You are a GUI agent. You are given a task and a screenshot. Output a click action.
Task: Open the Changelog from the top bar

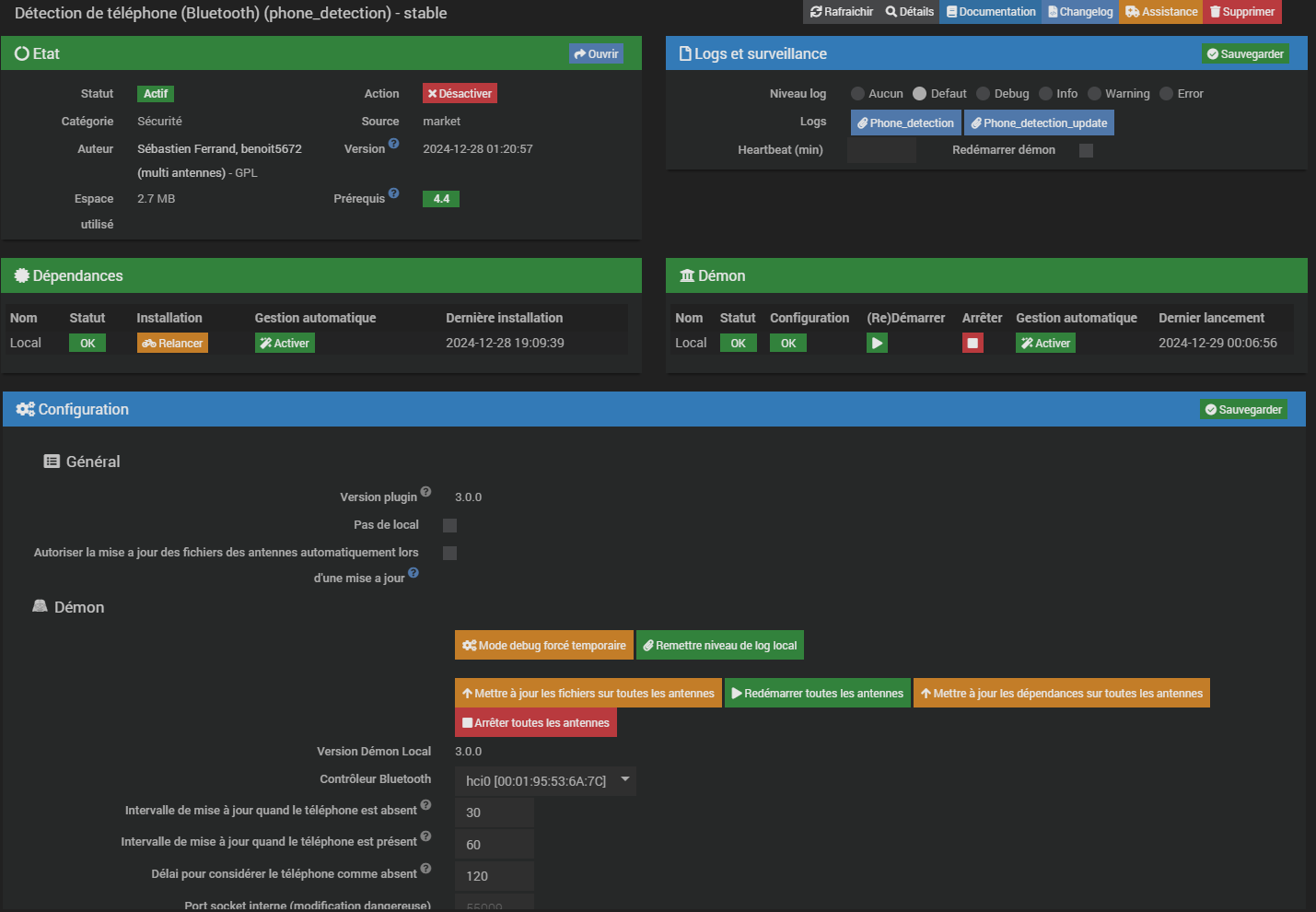tap(1080, 12)
